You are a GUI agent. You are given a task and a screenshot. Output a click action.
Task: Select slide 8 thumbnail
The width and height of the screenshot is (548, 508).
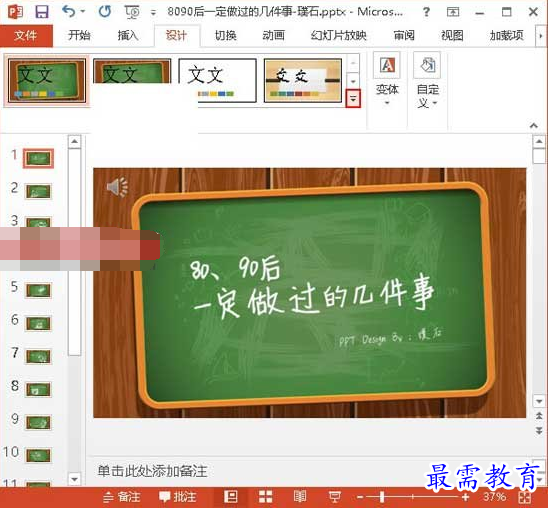pos(38,389)
